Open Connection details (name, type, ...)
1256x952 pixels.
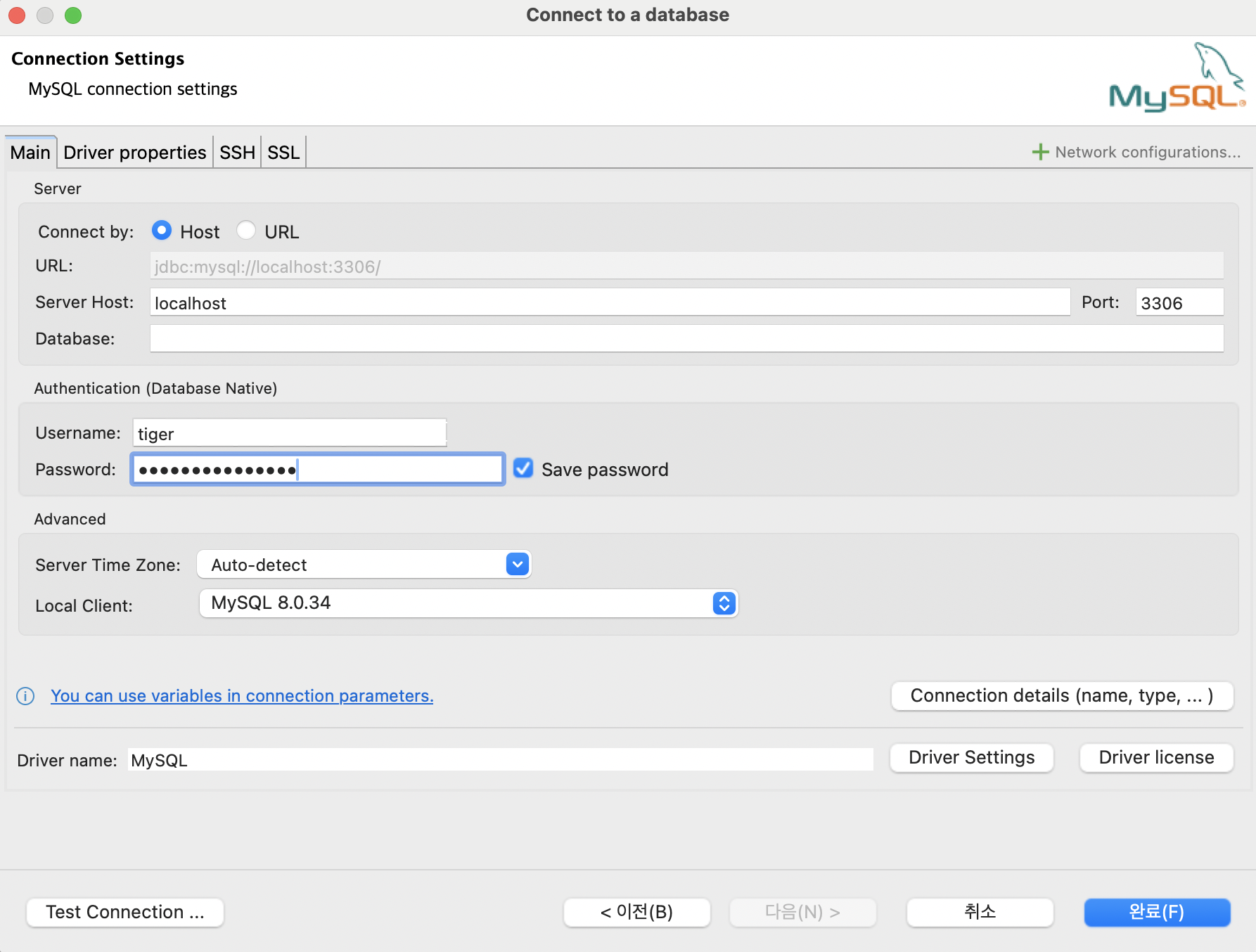1062,695
